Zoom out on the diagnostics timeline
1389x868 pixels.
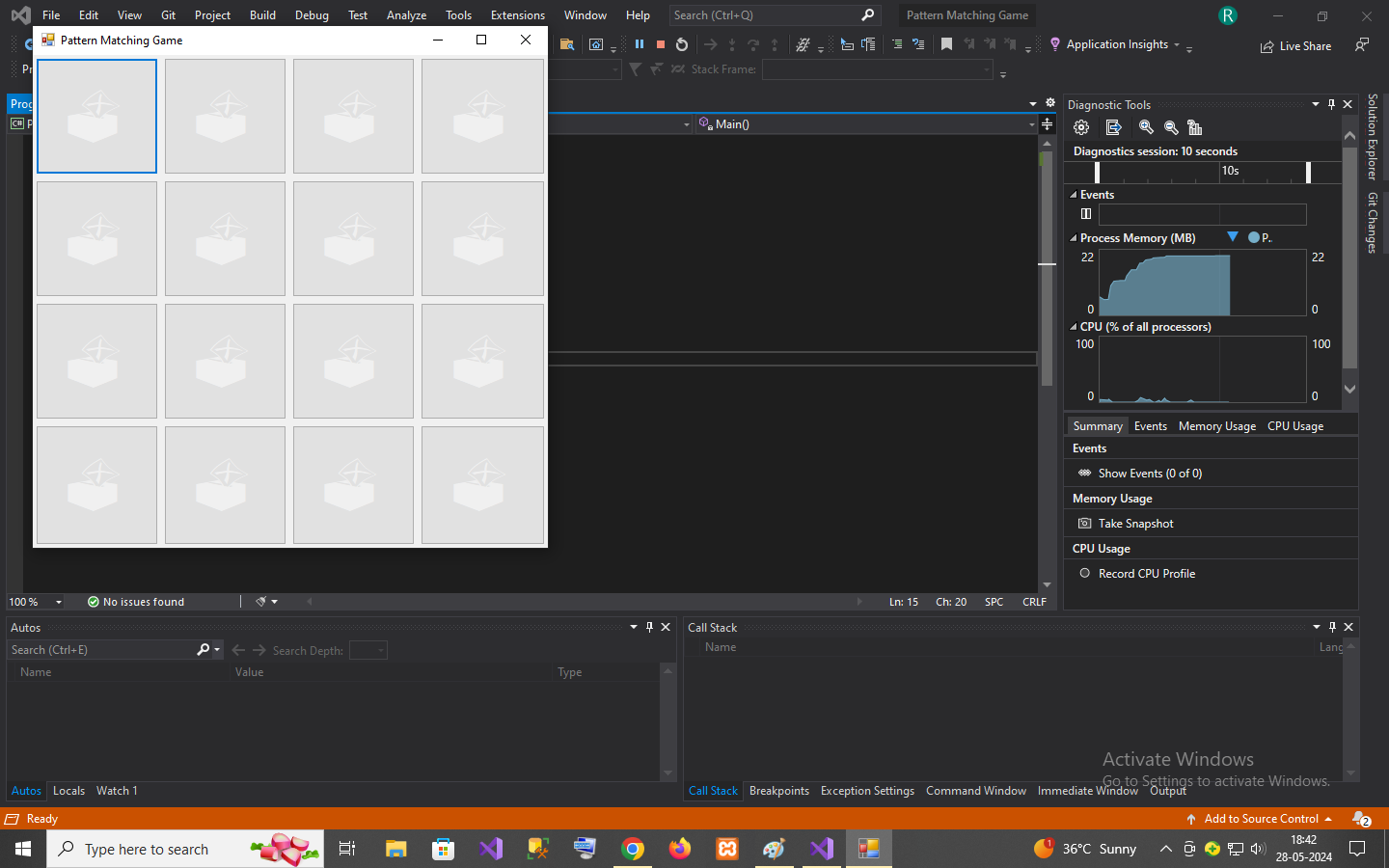tap(1171, 127)
